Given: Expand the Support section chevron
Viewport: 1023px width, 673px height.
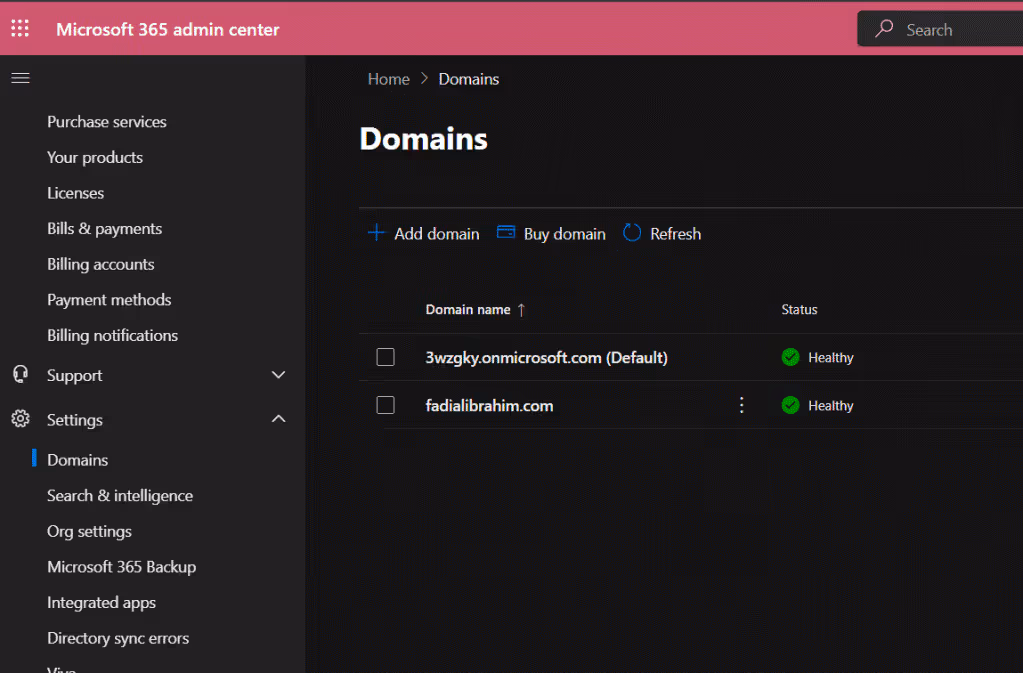Looking at the screenshot, I should (x=279, y=375).
